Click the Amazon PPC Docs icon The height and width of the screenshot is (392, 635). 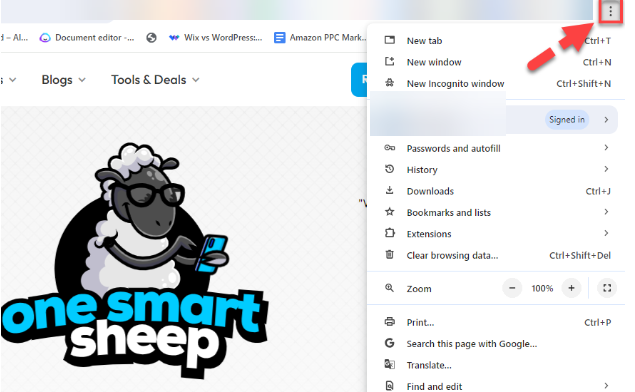point(279,38)
